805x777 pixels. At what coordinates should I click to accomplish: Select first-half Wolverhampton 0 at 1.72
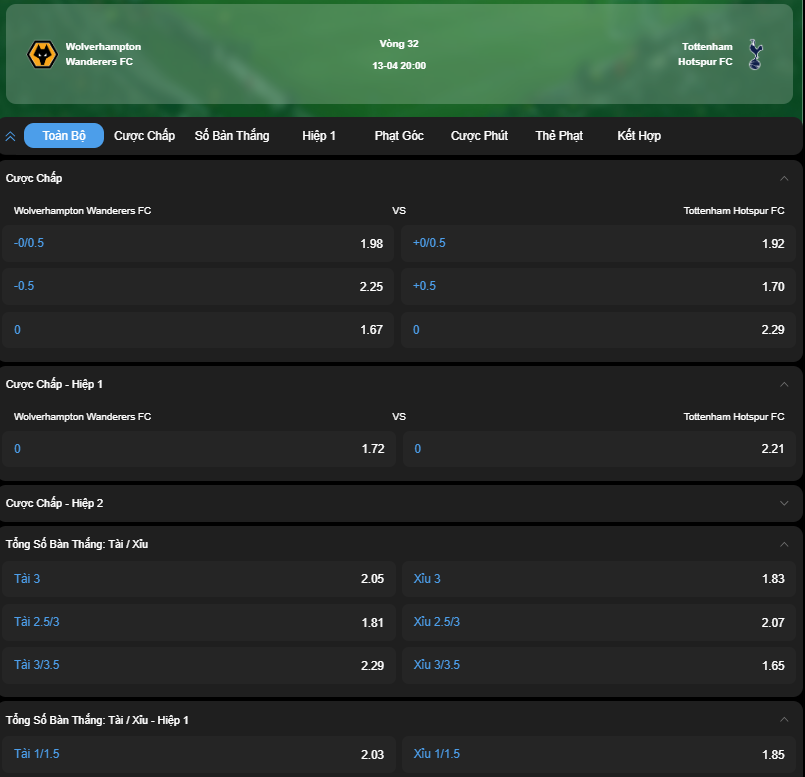pos(199,449)
